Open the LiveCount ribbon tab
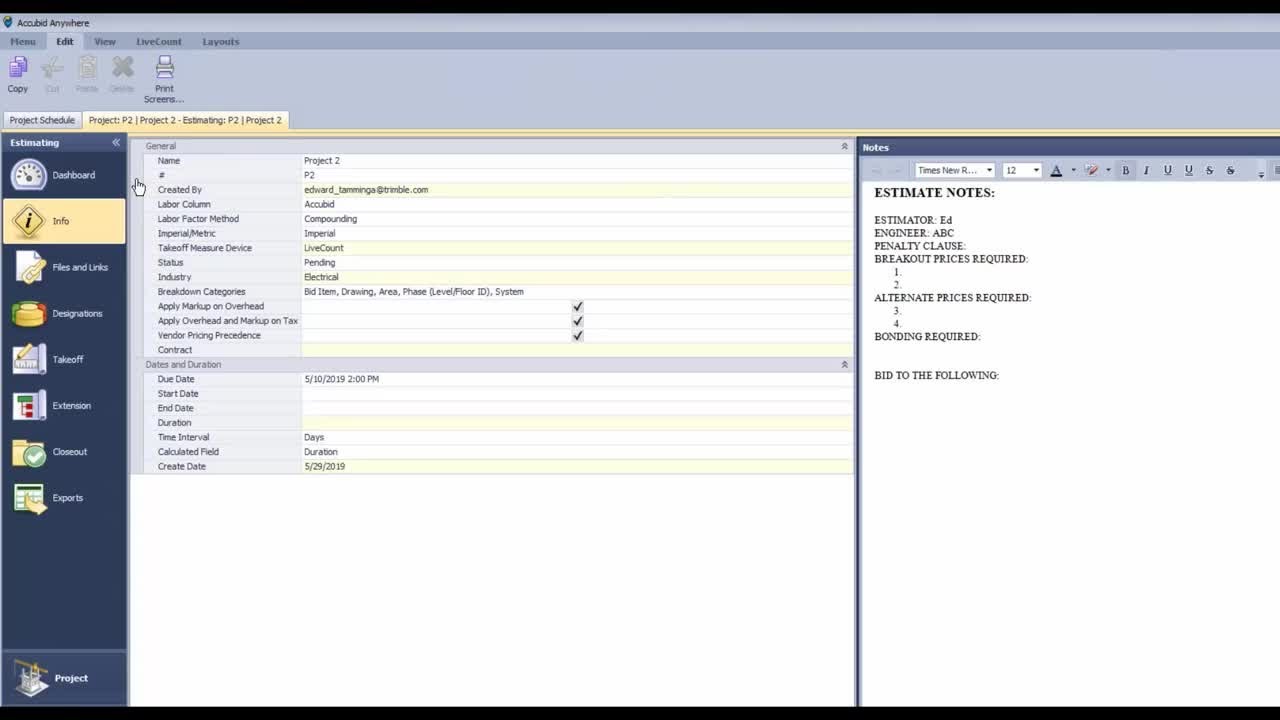Viewport: 1280px width, 720px height. coord(159,42)
